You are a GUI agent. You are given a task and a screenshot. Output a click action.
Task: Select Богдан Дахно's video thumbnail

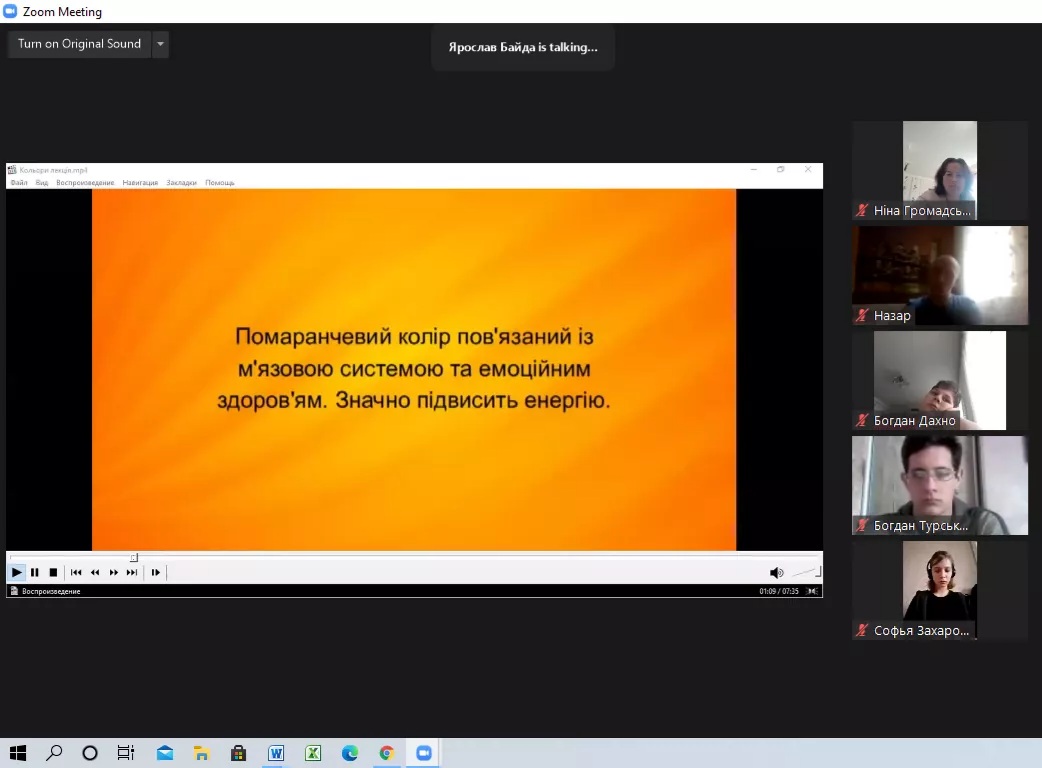[x=939, y=380]
